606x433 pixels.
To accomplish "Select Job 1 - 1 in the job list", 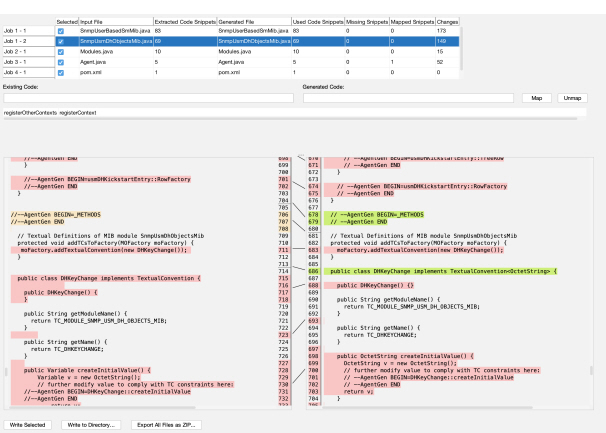I will tap(26, 31).
